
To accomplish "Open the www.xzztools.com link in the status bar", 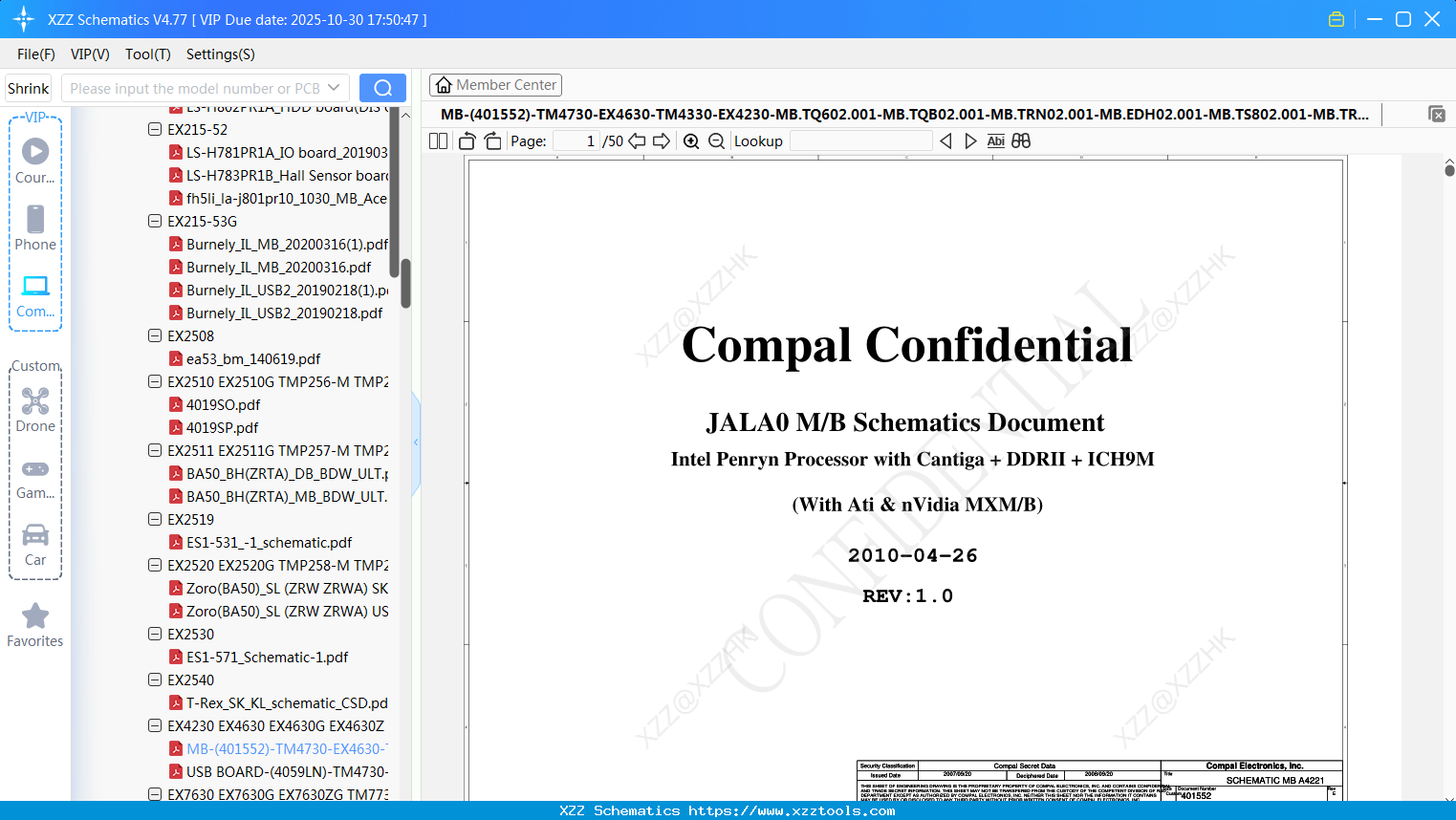I will tap(792, 810).
